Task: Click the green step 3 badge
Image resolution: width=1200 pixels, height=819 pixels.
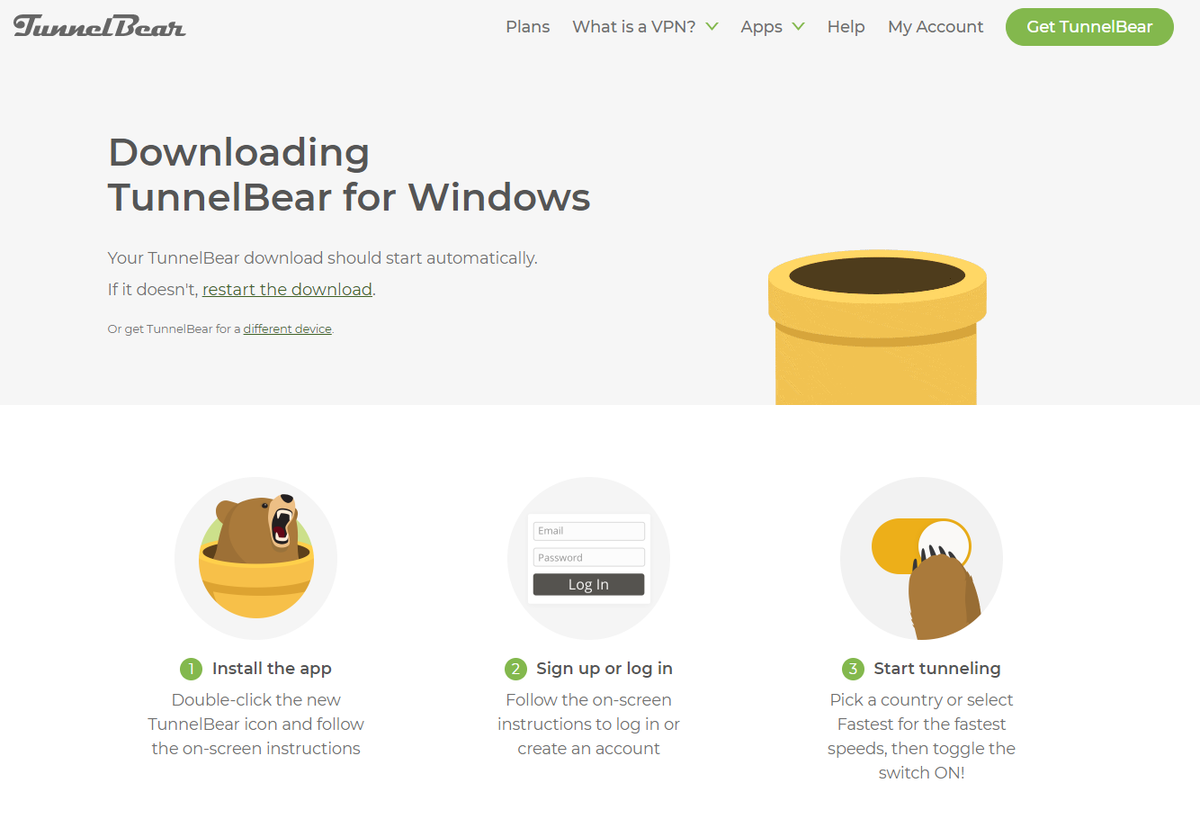Action: click(853, 669)
